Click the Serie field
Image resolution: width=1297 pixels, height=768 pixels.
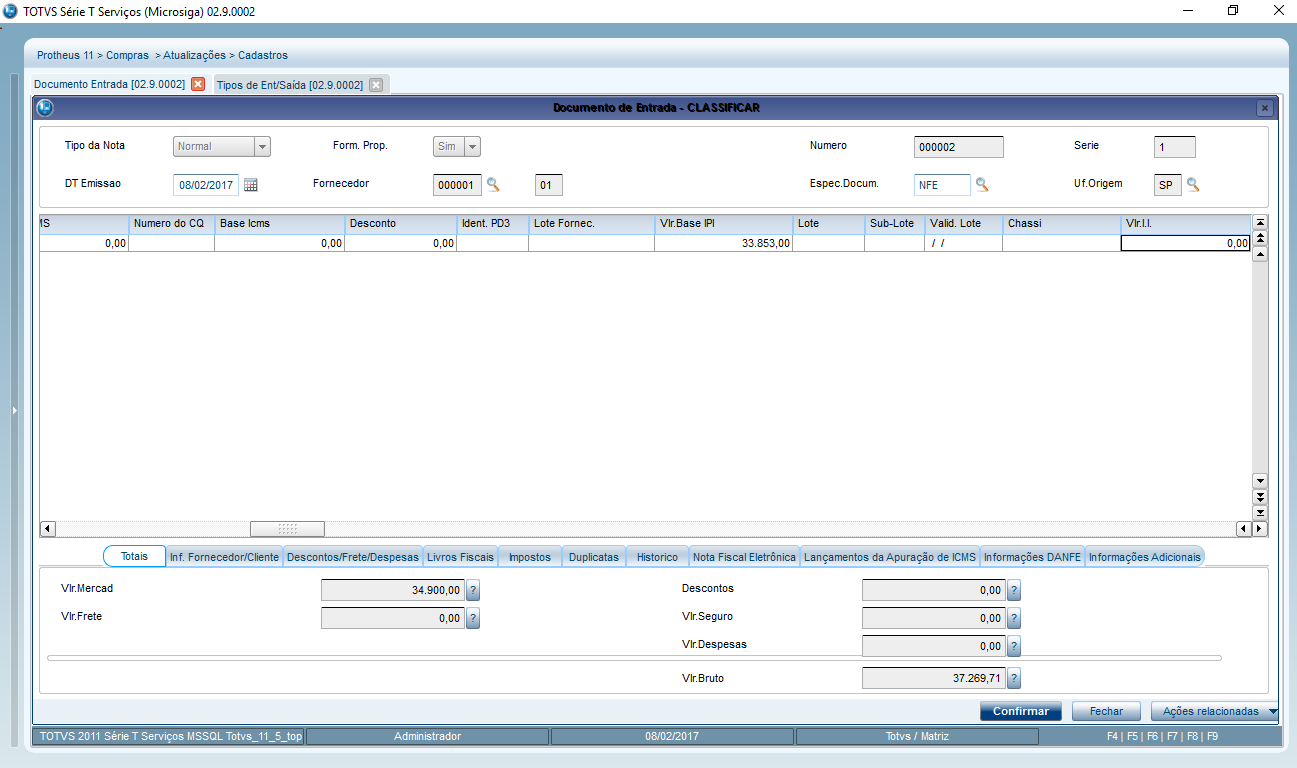[1174, 147]
